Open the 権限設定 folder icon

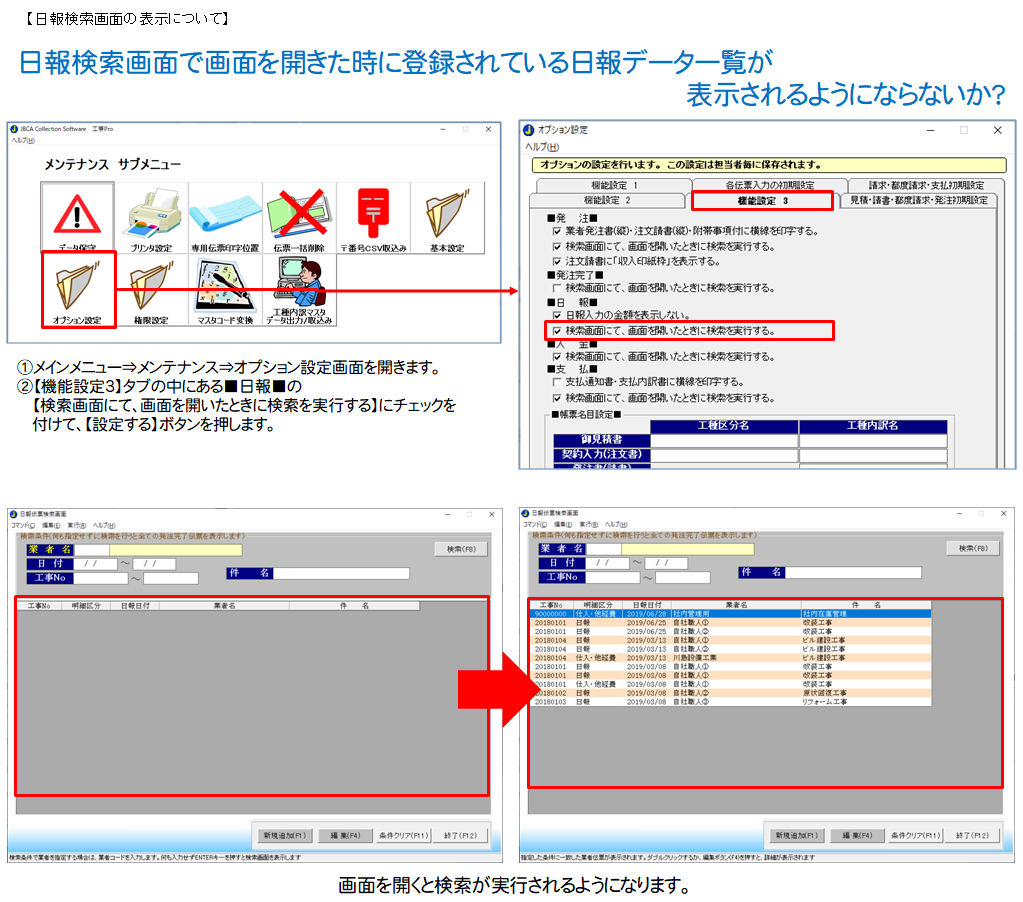tap(151, 289)
